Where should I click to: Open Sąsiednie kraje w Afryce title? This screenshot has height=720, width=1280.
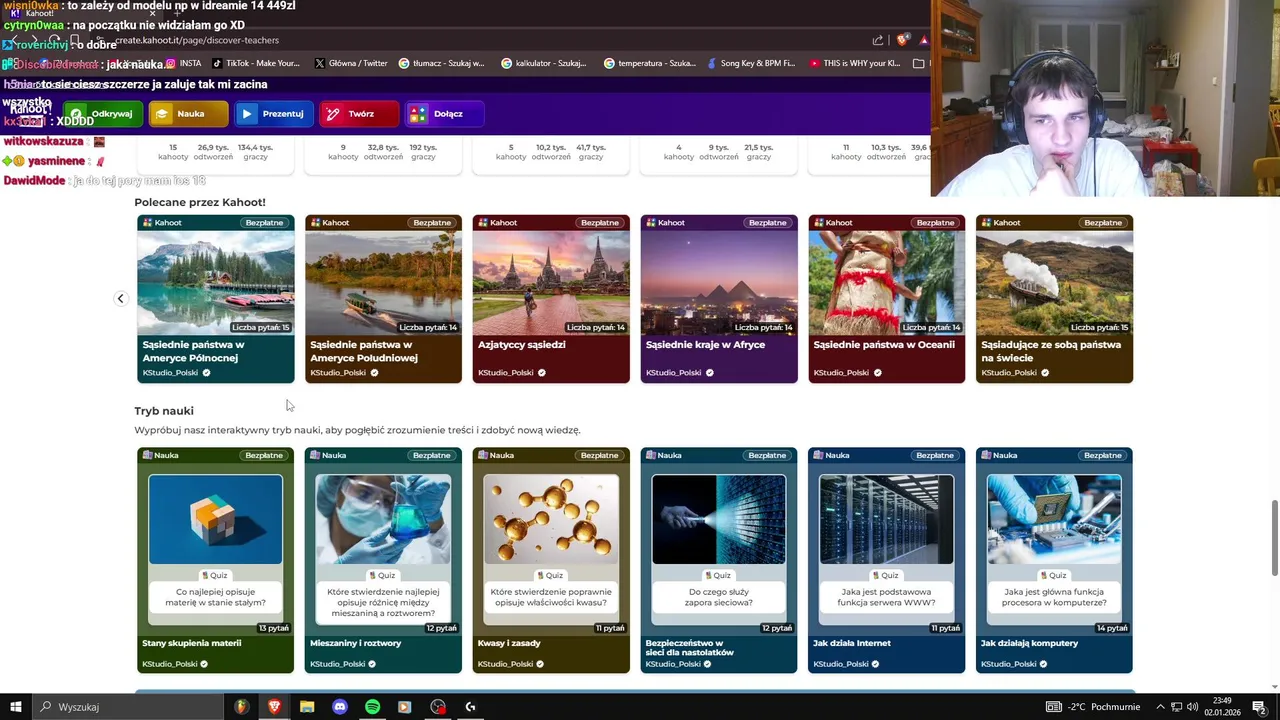pos(705,345)
